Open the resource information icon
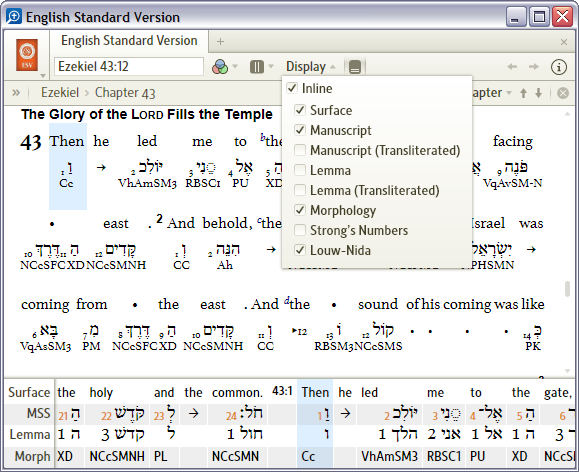This screenshot has width=579, height=472. click(x=559, y=67)
